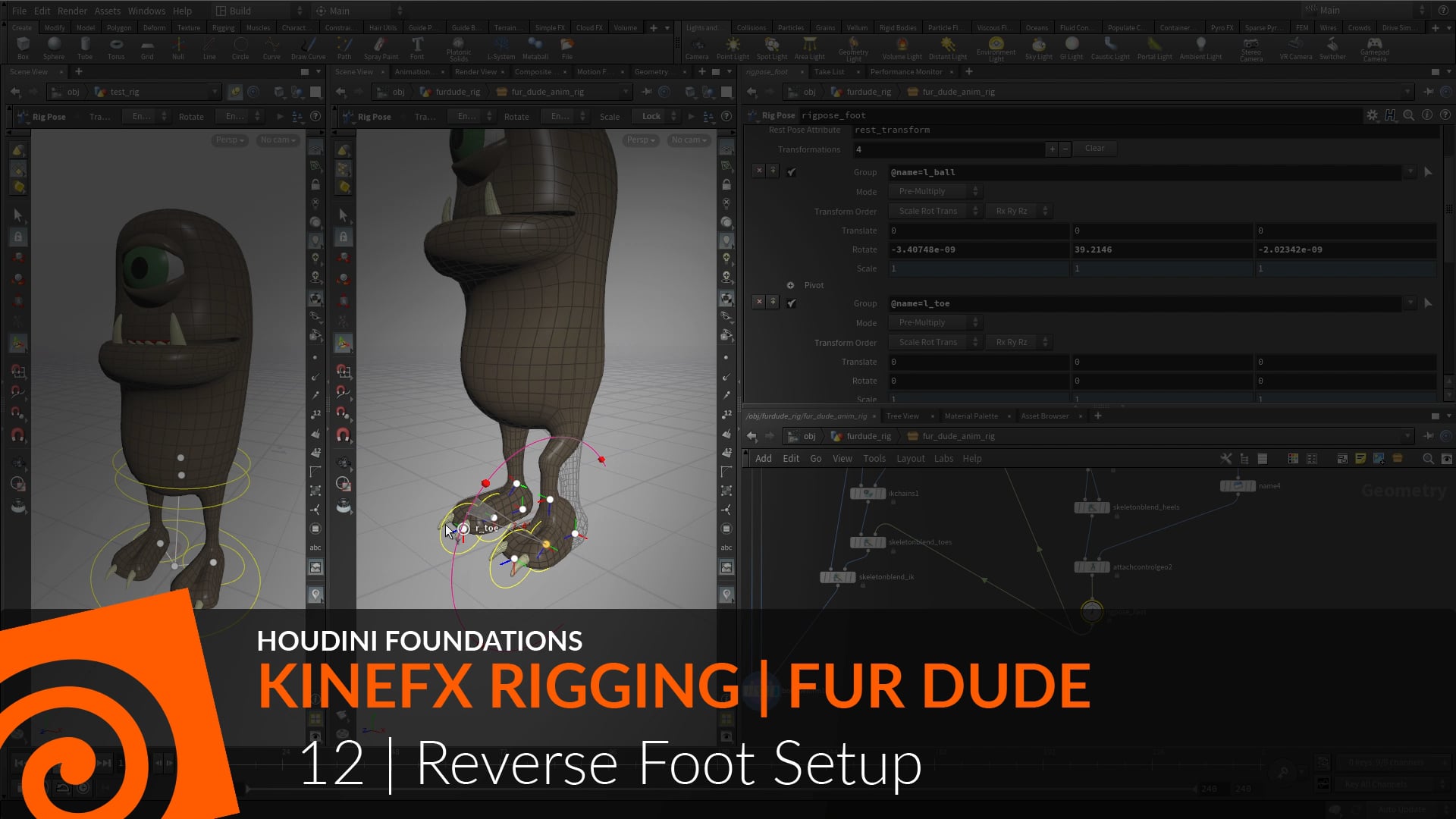Add a Spot Light from the Lights shelf
This screenshot has height=819, width=1456.
(771, 48)
